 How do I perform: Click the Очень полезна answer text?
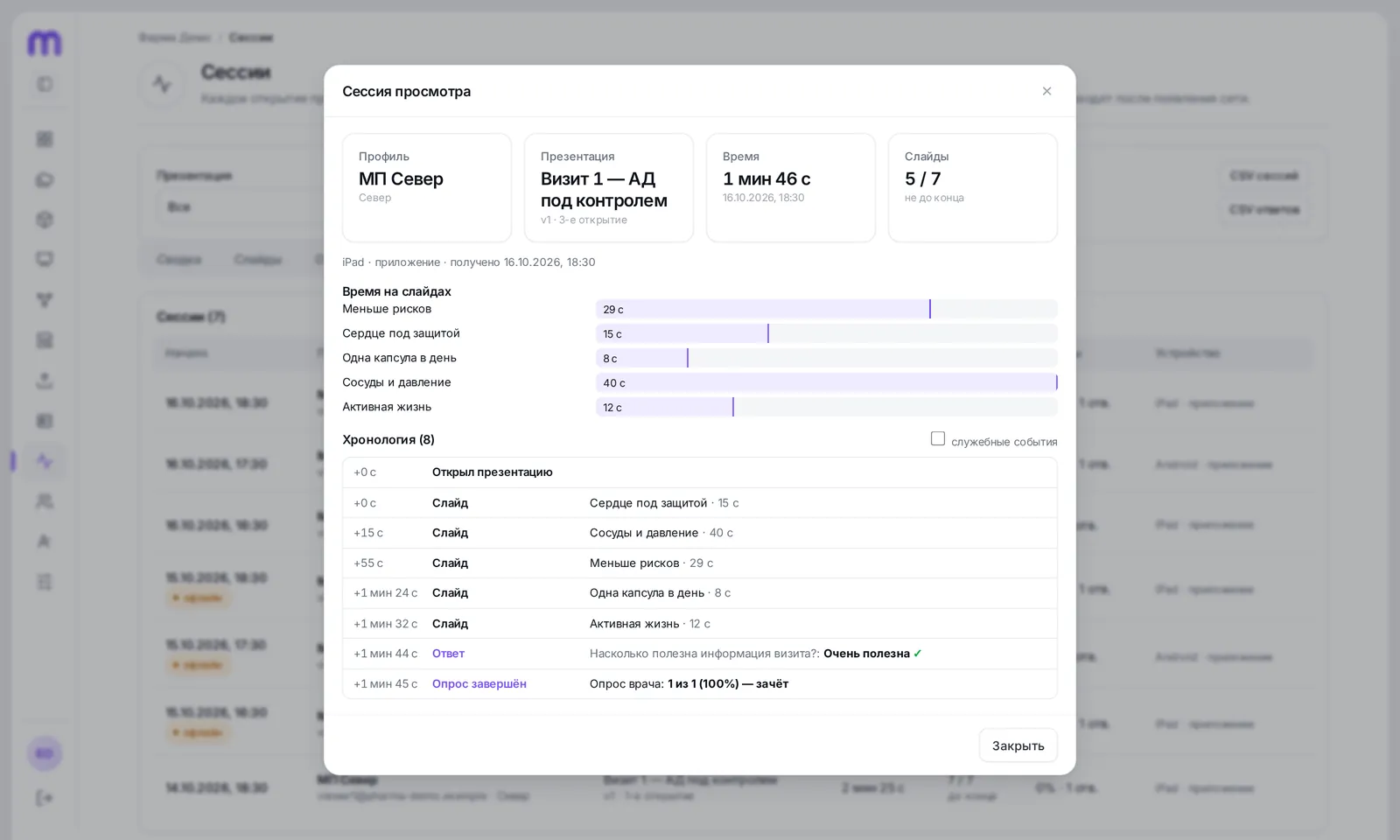point(866,654)
